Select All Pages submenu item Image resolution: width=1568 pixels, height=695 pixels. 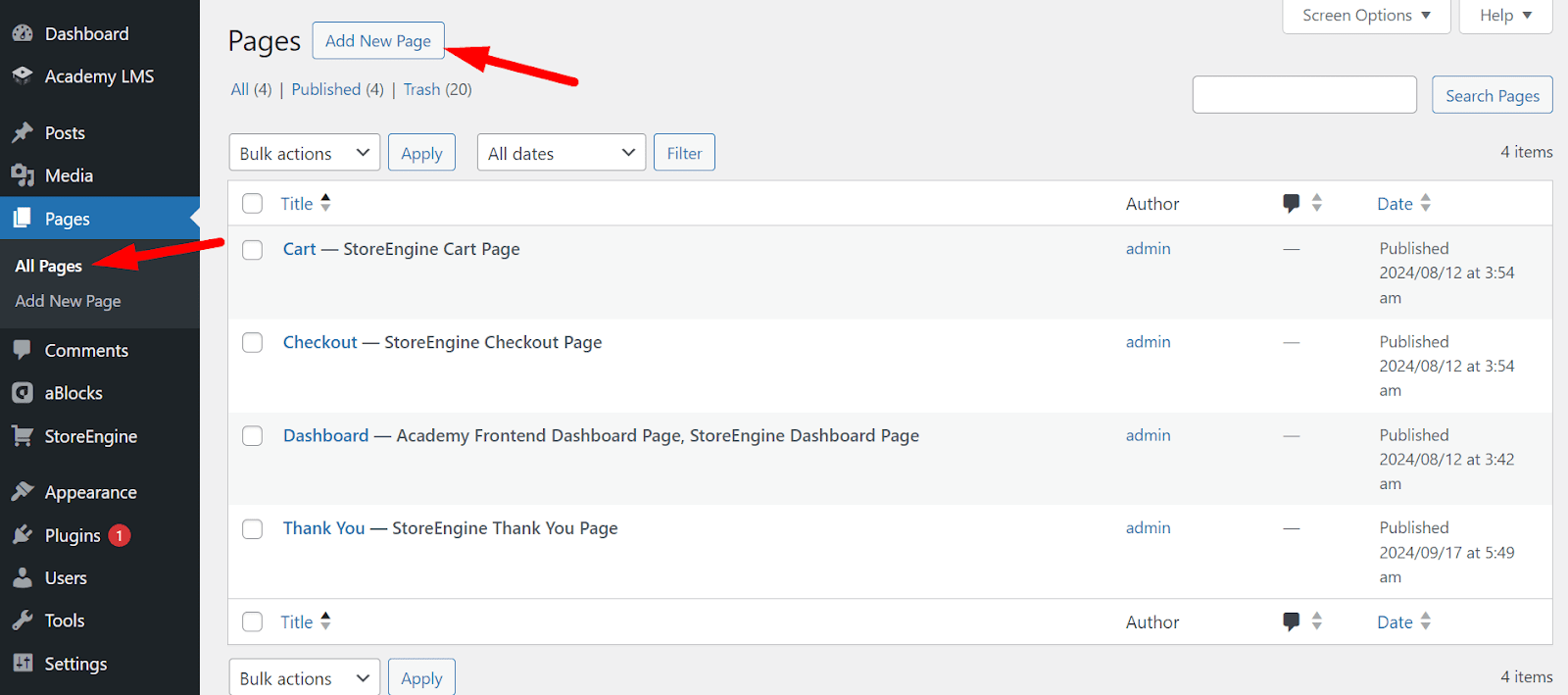(48, 266)
